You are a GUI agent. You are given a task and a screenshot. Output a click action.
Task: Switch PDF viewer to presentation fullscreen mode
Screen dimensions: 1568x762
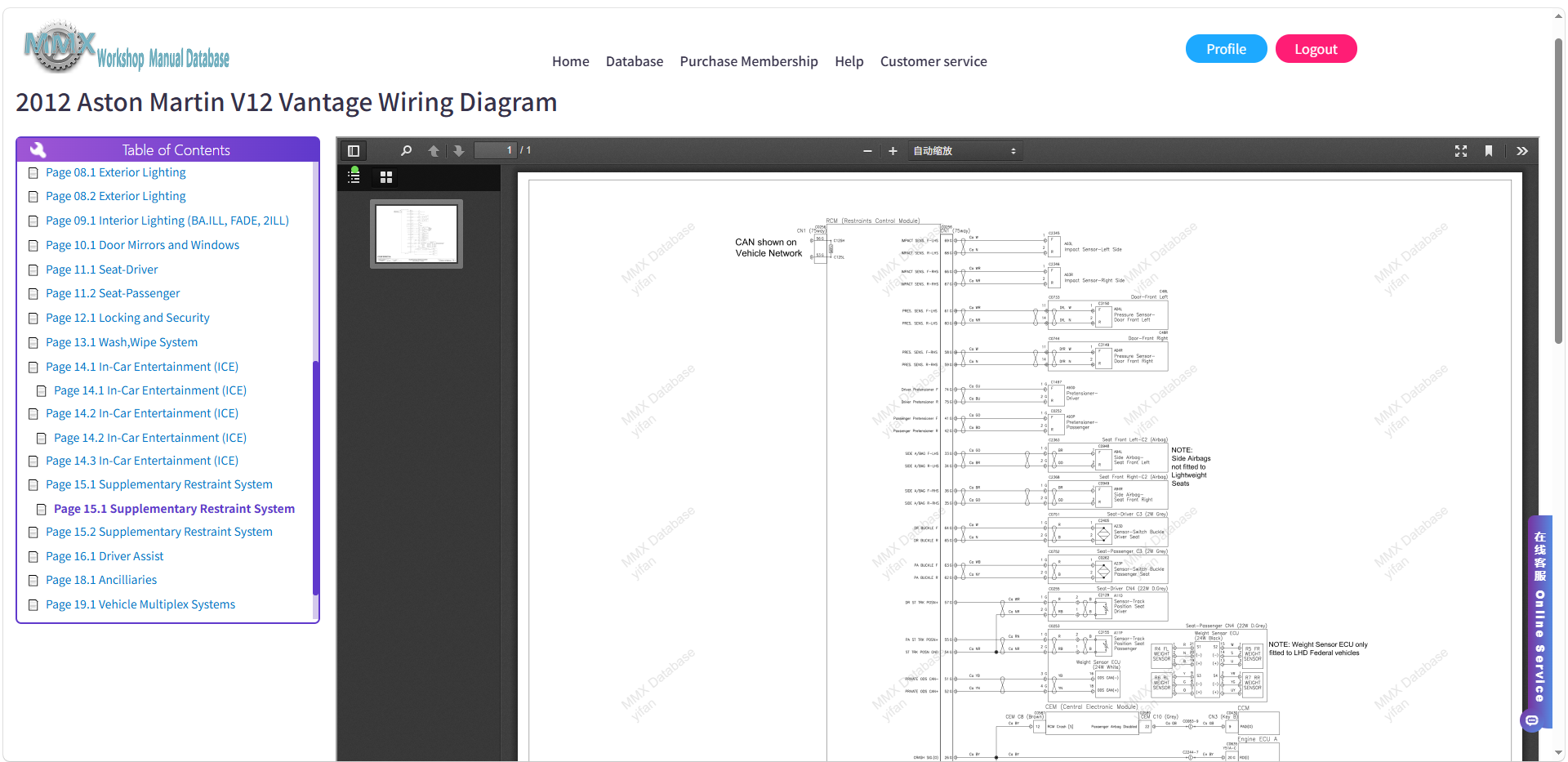tap(1461, 151)
